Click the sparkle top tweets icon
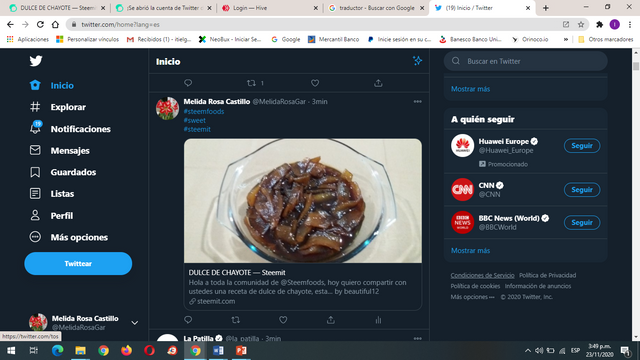The width and height of the screenshot is (640, 360). pyautogui.click(x=417, y=61)
